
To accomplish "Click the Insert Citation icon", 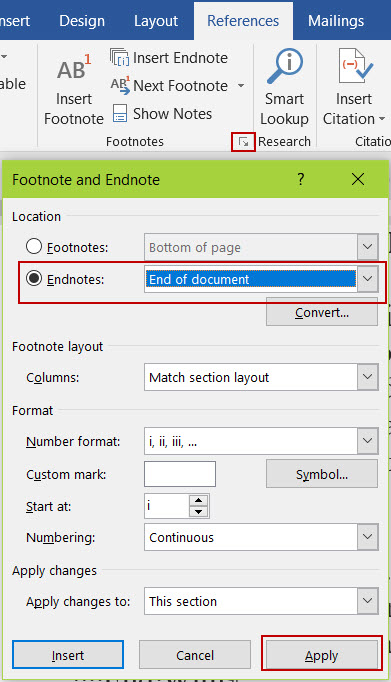I will (x=356, y=66).
